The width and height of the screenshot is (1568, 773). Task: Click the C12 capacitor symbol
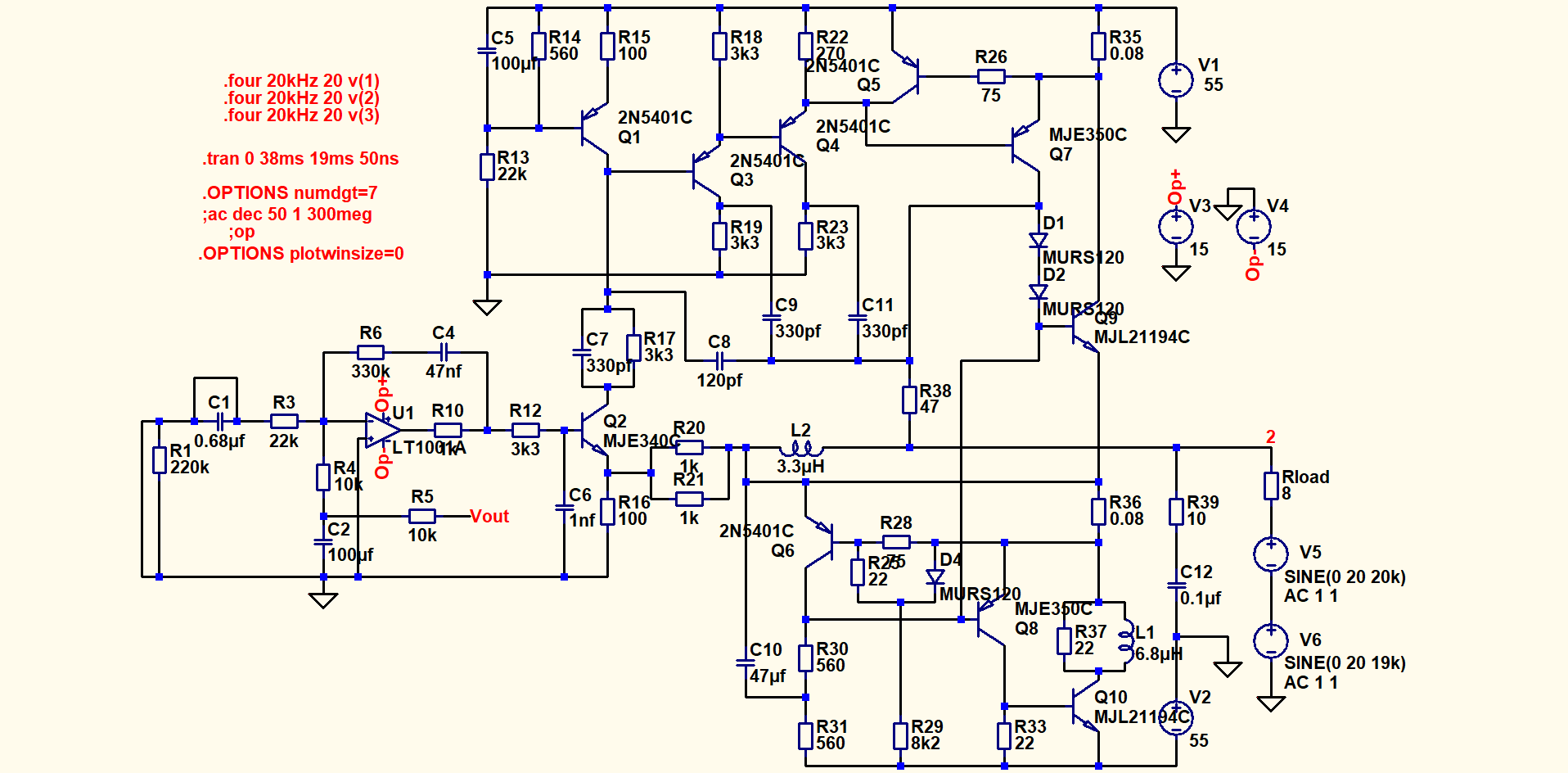pos(1176,585)
